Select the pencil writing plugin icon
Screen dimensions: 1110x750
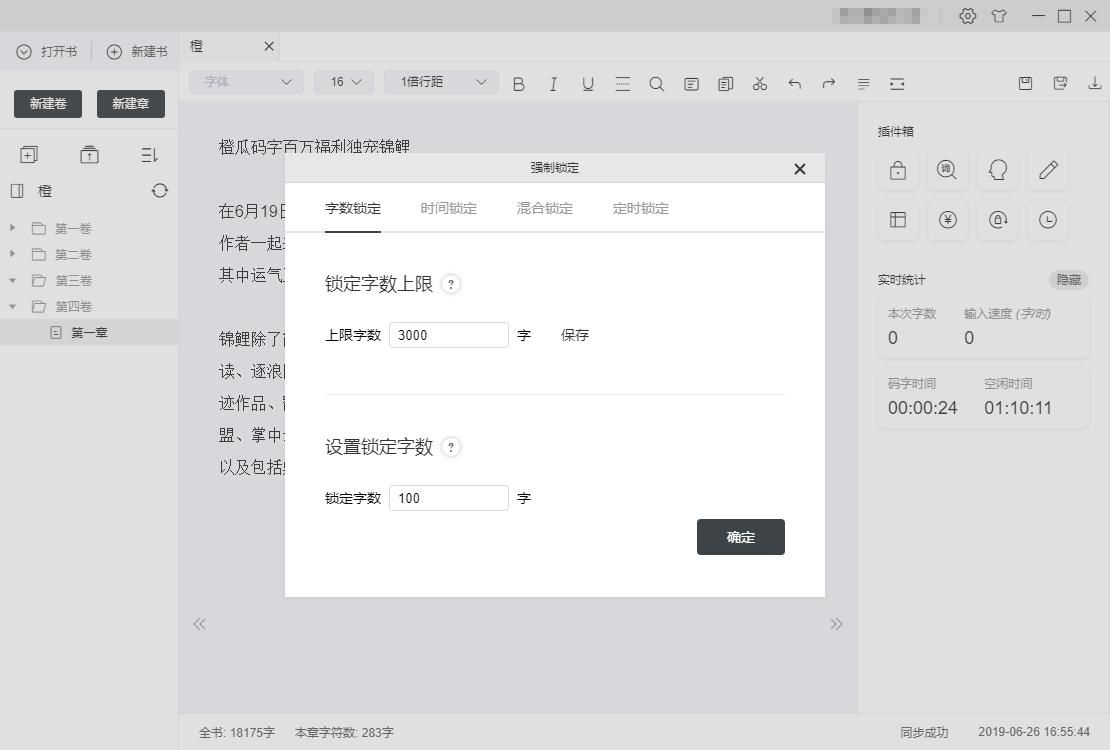coord(1047,170)
